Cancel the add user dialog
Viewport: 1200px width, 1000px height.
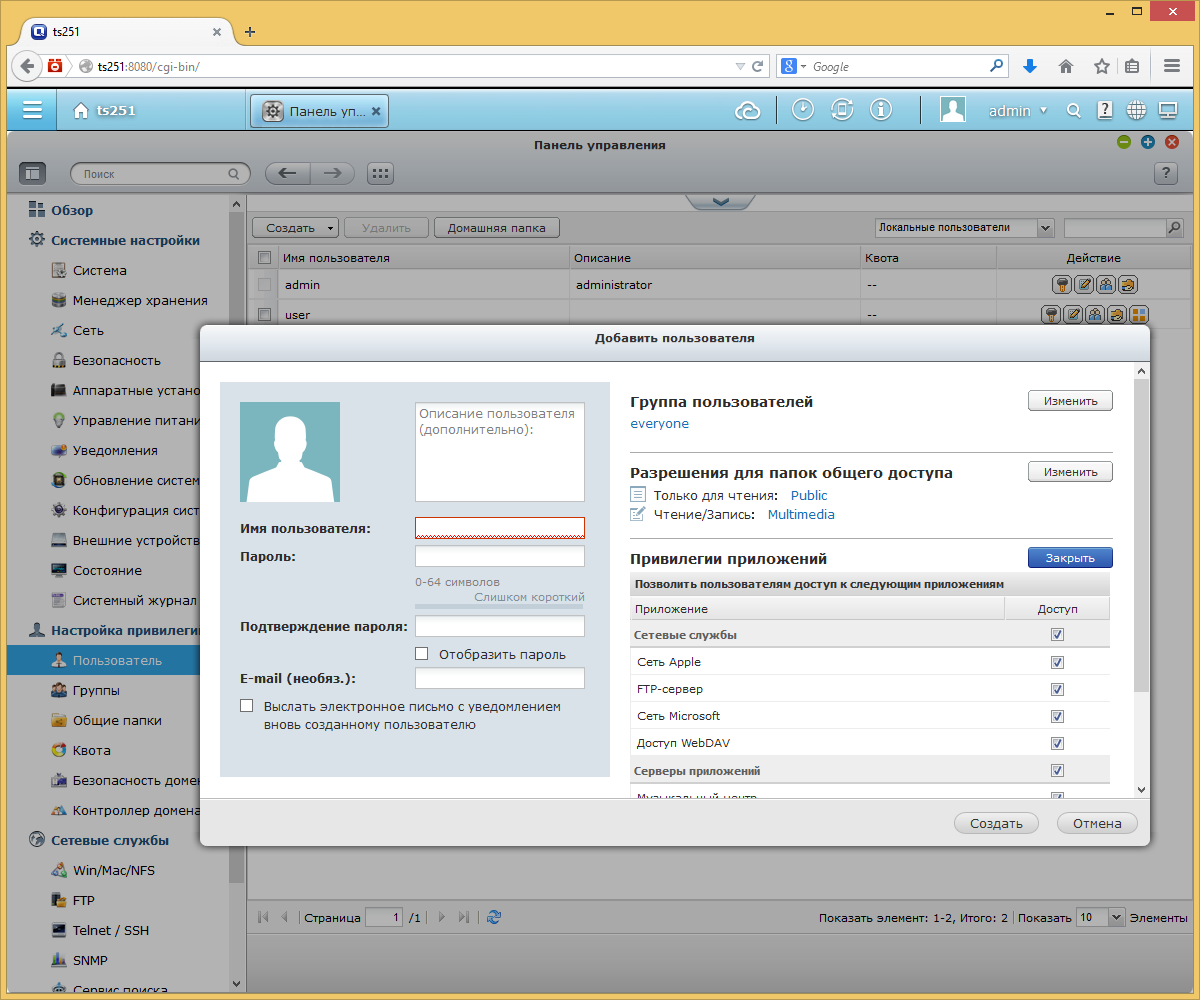1097,823
